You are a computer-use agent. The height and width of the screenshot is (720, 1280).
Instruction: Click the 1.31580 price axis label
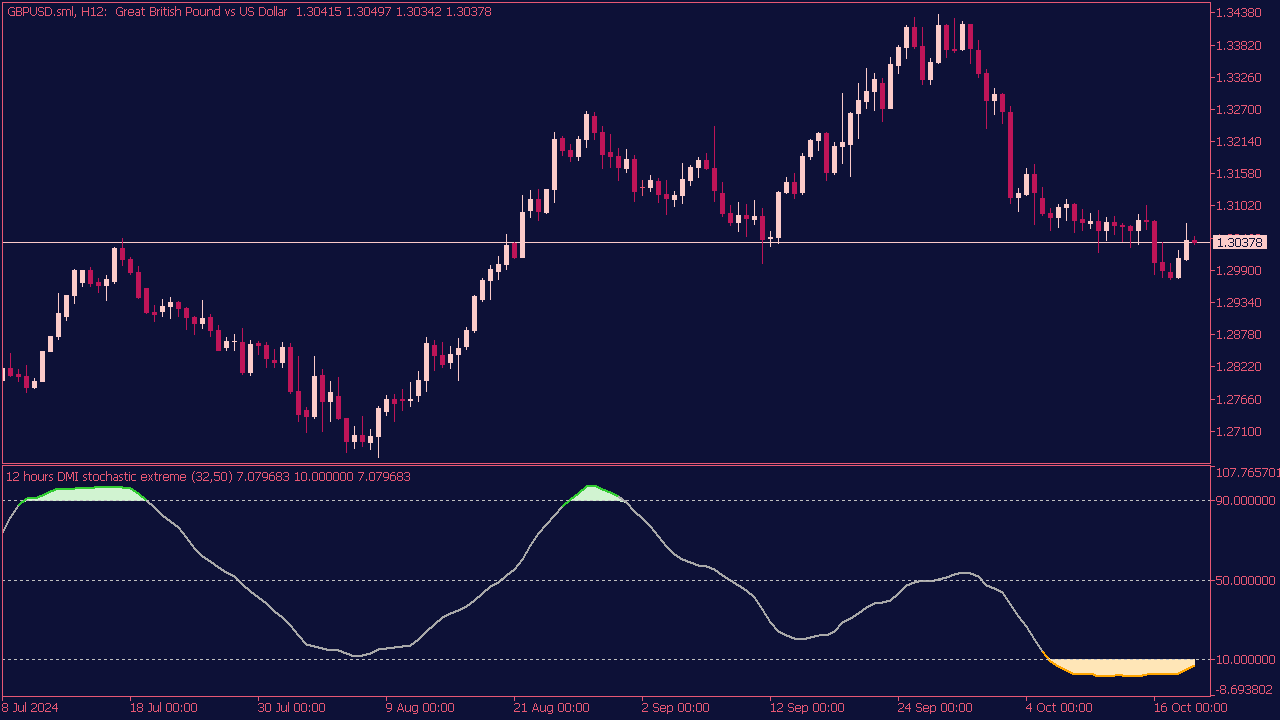pyautogui.click(x=1240, y=173)
